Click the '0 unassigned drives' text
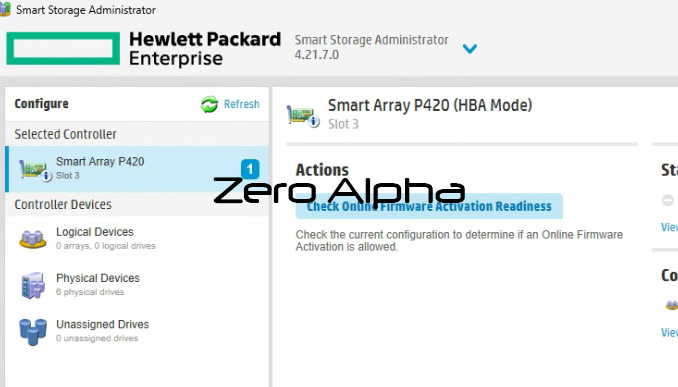678x387 pixels. tap(97, 338)
